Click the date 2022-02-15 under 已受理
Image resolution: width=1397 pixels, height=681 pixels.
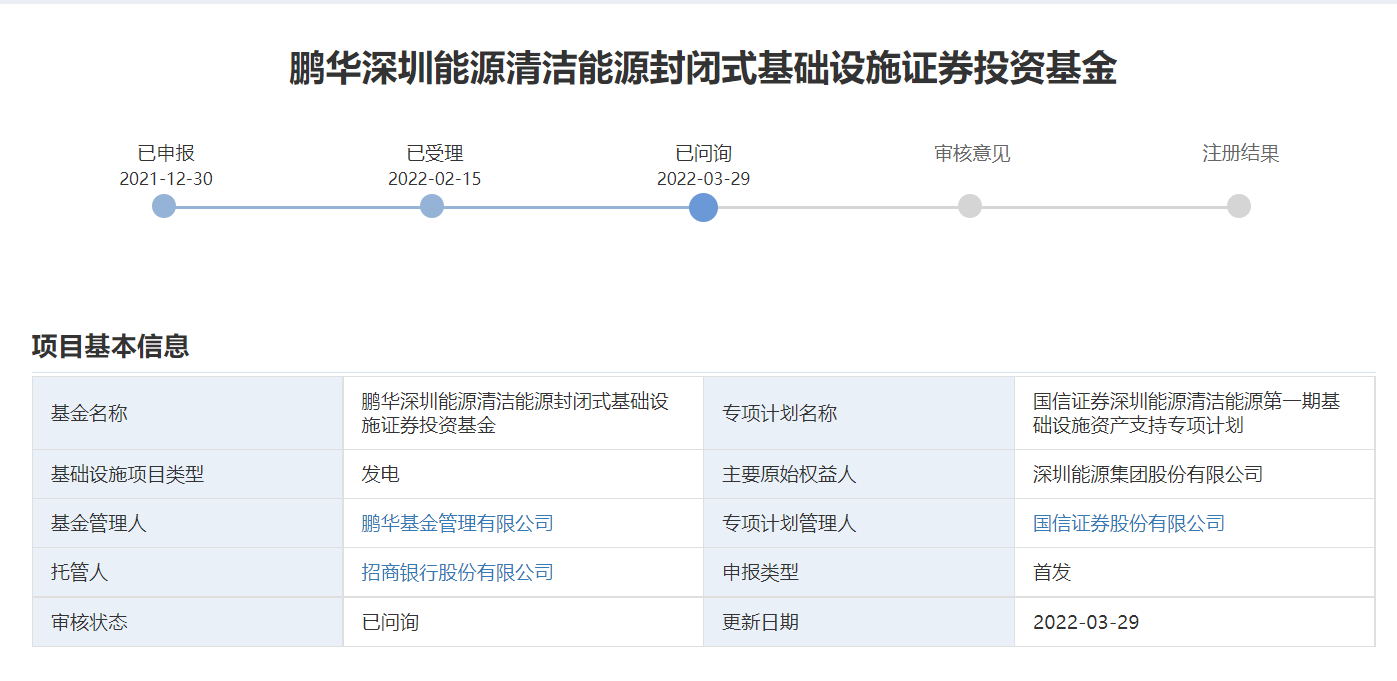[435, 179]
